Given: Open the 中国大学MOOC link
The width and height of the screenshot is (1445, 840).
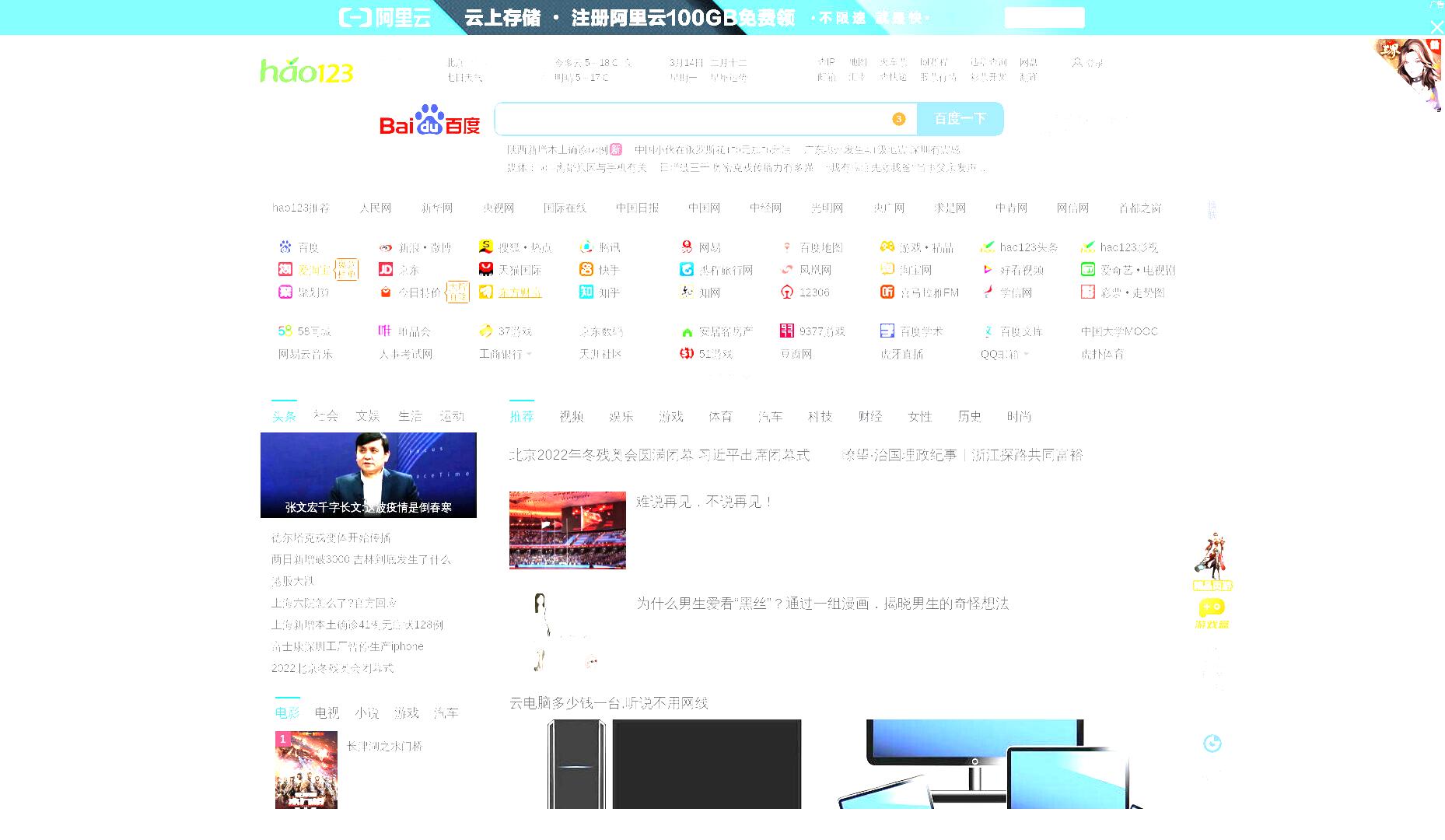Looking at the screenshot, I should click(x=1119, y=331).
